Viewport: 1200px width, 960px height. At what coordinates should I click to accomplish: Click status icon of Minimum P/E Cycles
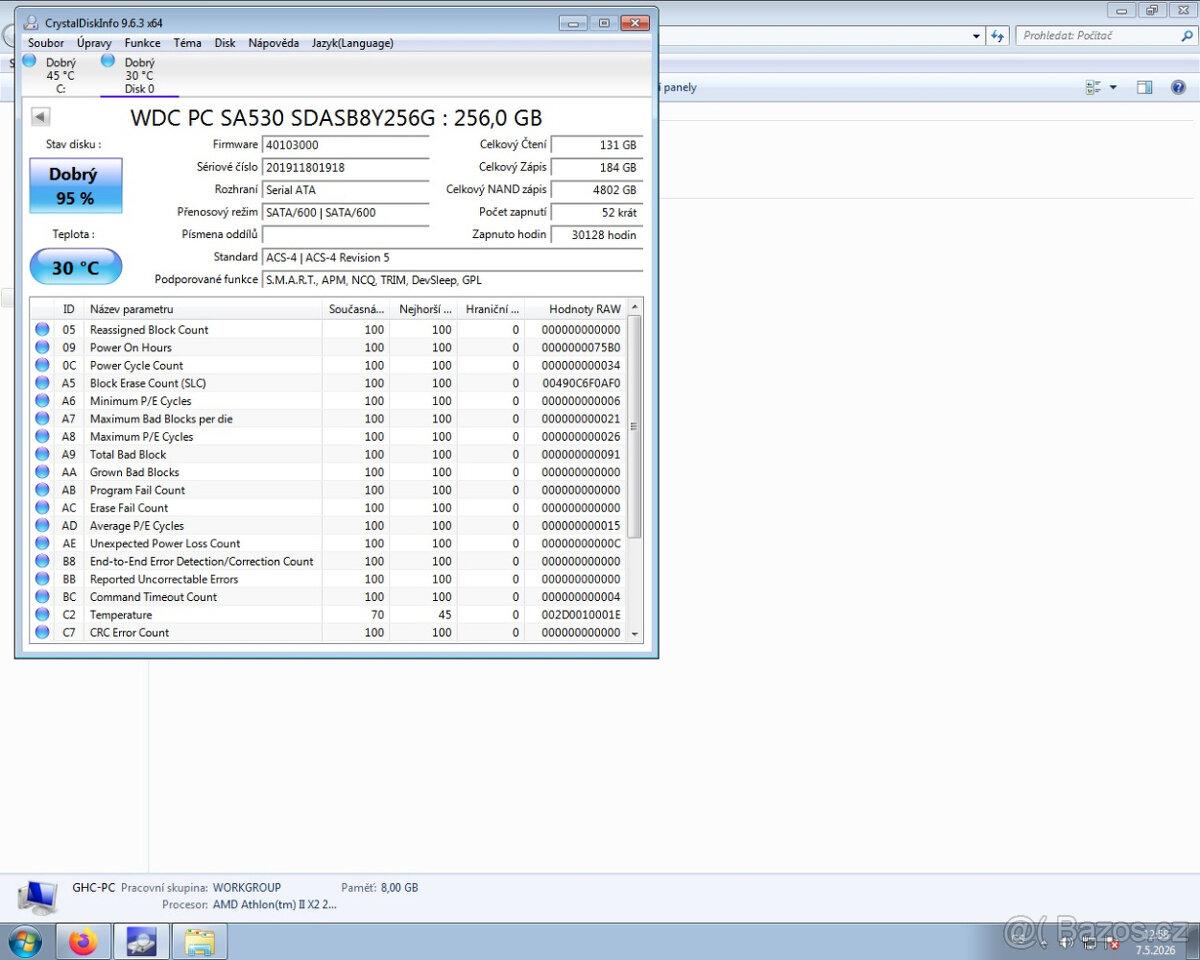pos(42,400)
